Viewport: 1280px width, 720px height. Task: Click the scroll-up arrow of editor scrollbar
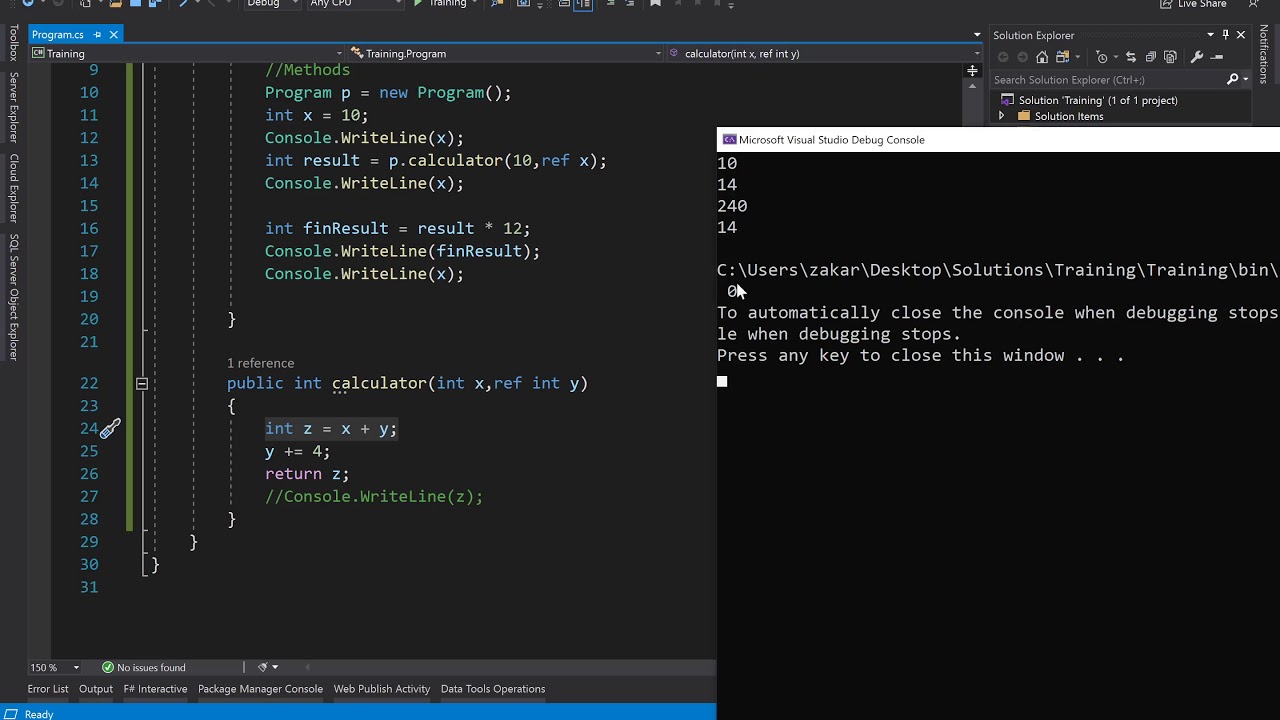point(972,87)
